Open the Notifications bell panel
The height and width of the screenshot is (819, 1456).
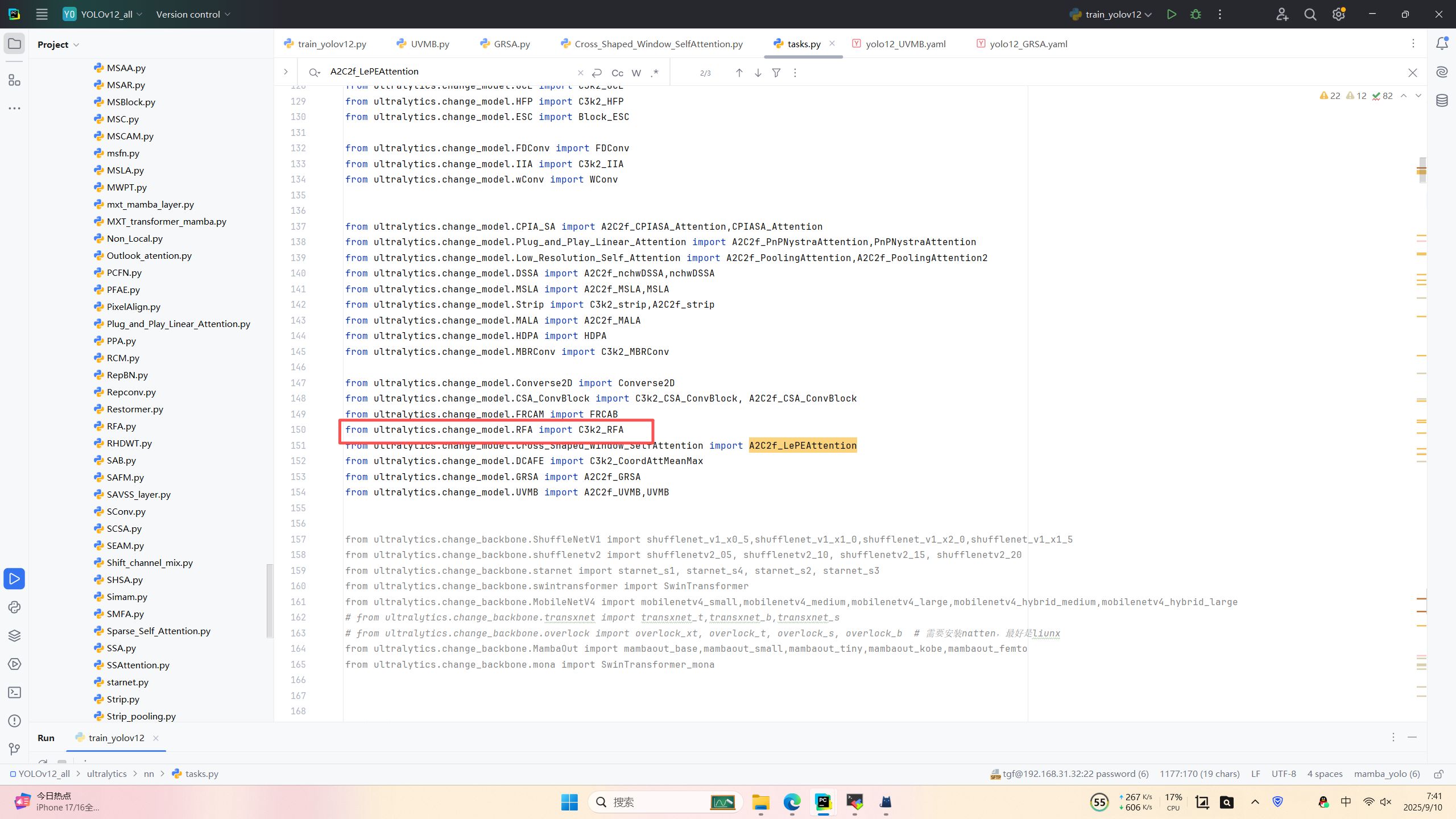pyautogui.click(x=1442, y=44)
